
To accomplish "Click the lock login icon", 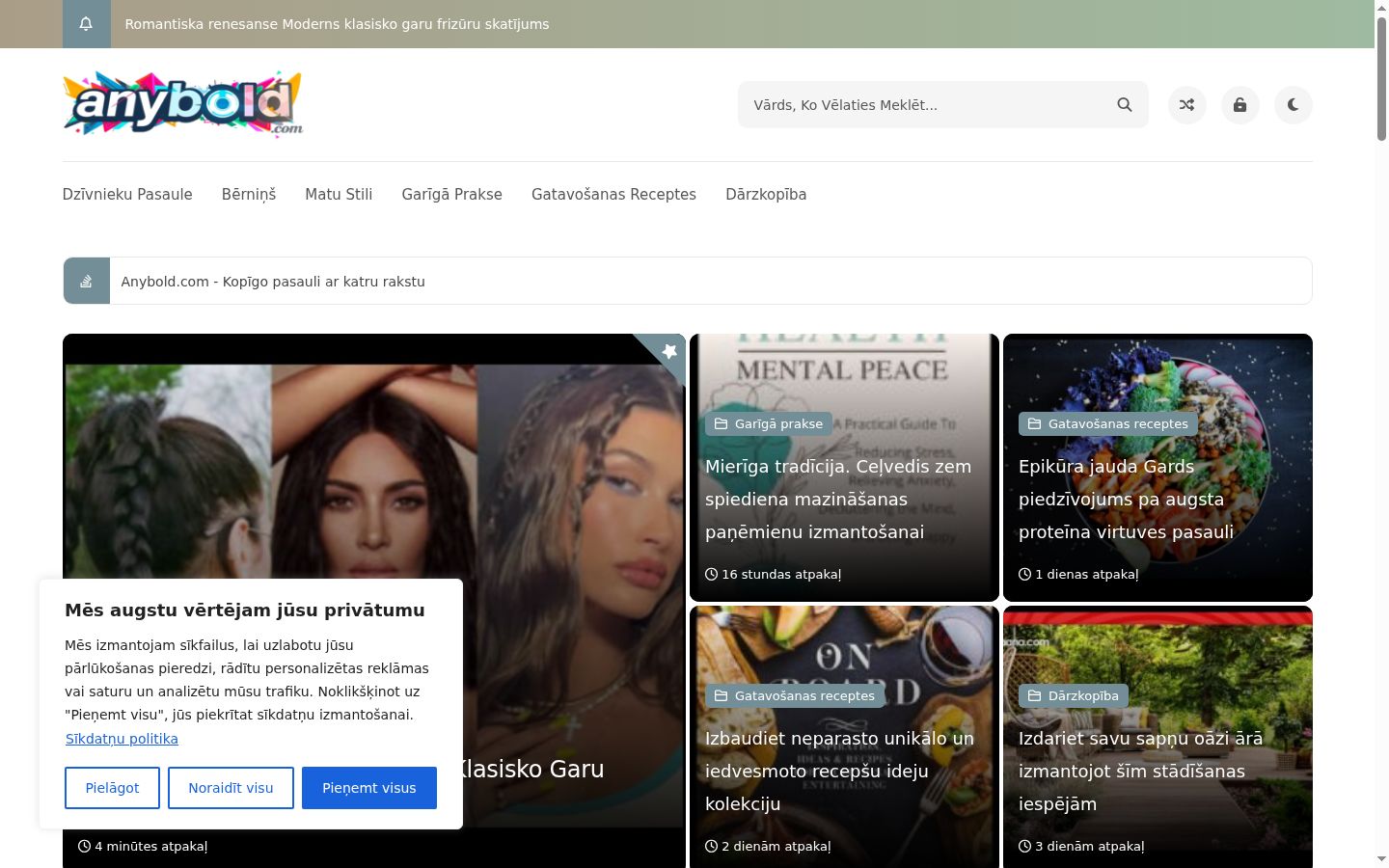I will 1240,105.
